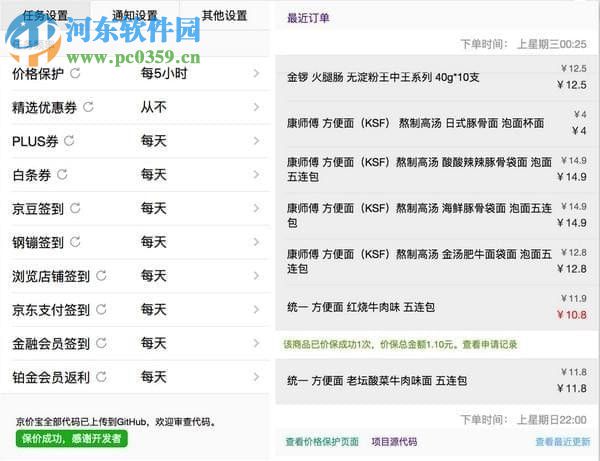The height and width of the screenshot is (461, 600).
Task: Click the 下单时间 上星期三00:25 header
Action: [x=523, y=44]
